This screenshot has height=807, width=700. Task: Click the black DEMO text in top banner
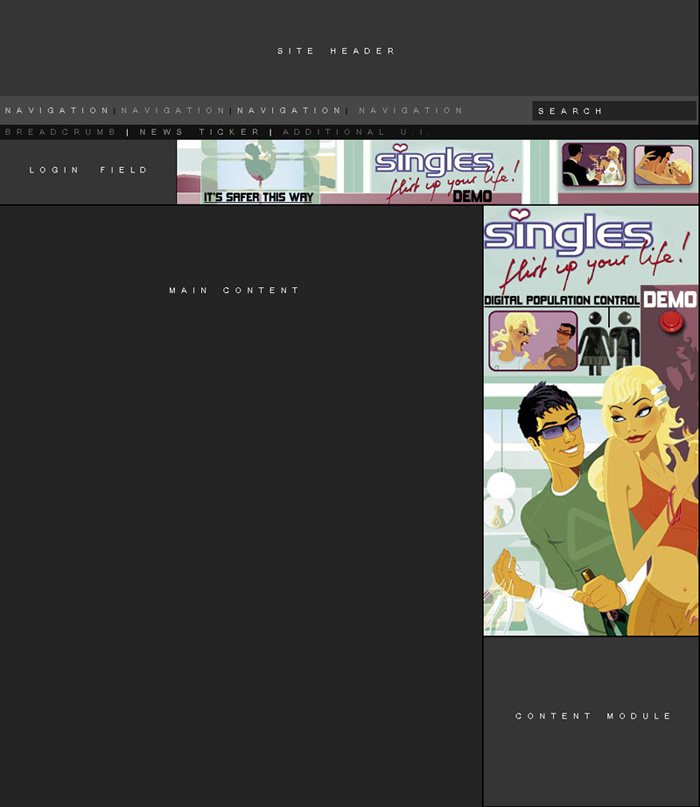coord(471,196)
